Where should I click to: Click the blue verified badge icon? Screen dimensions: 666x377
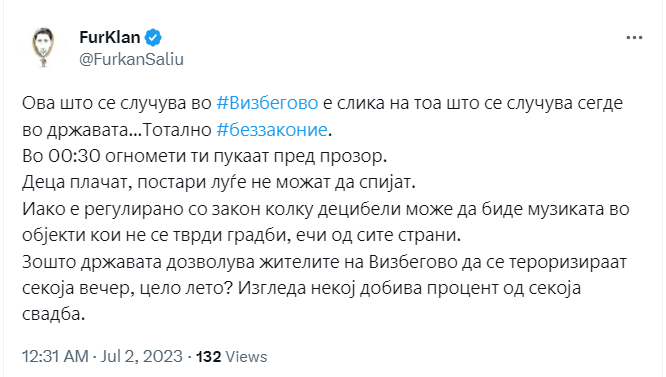point(153,38)
